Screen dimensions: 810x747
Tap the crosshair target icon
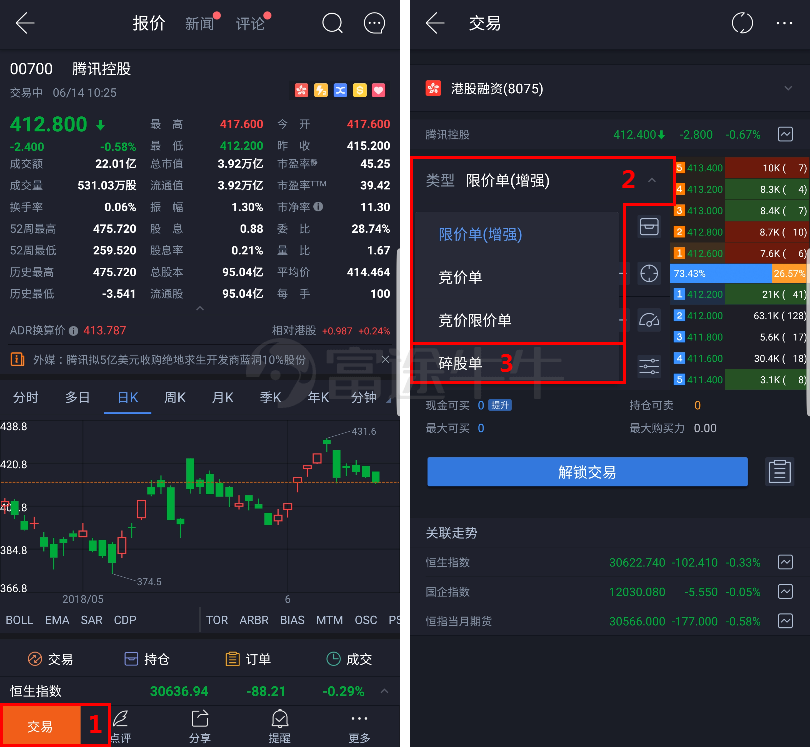[649, 273]
